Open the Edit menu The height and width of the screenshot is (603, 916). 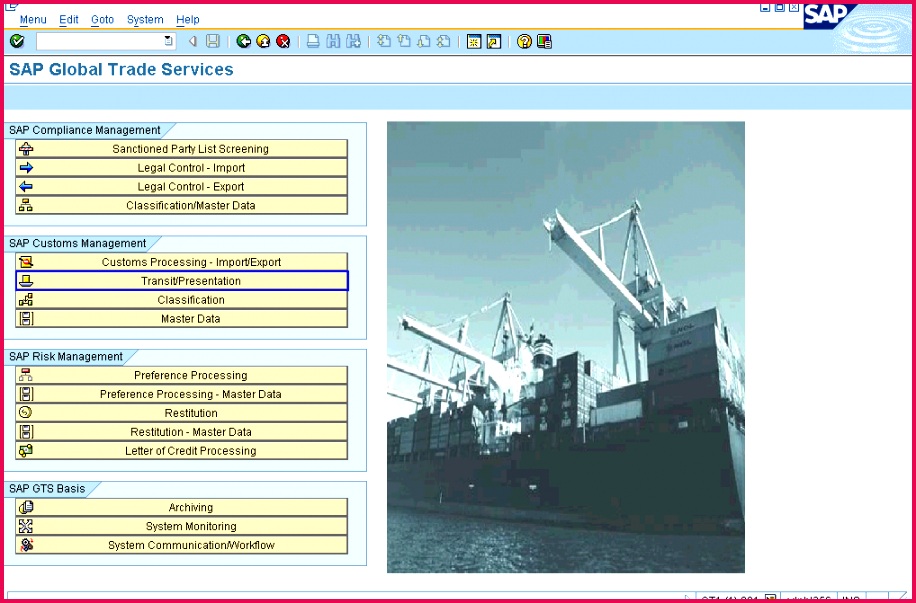[68, 19]
